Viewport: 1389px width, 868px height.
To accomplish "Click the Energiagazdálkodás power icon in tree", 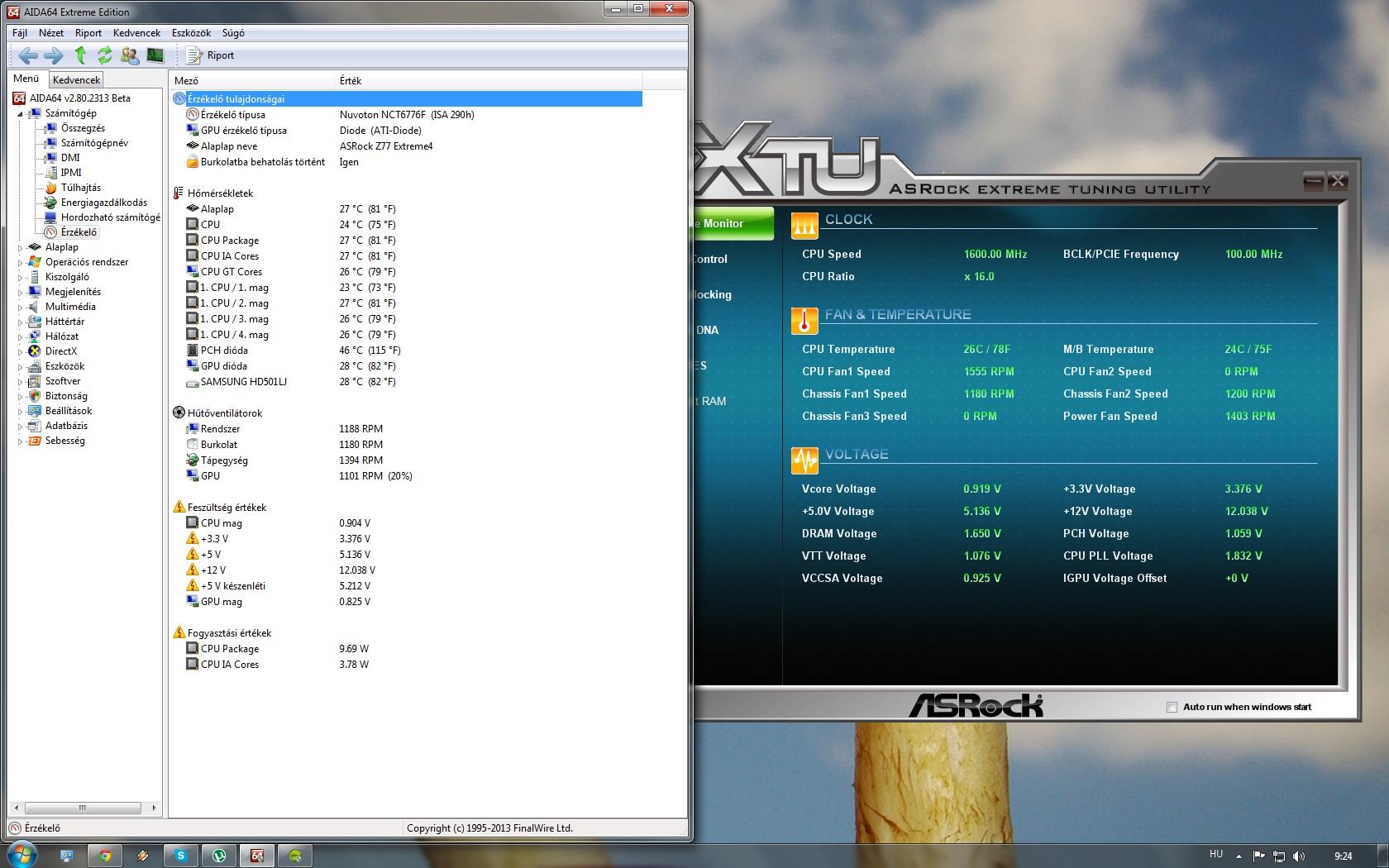I will [x=50, y=203].
